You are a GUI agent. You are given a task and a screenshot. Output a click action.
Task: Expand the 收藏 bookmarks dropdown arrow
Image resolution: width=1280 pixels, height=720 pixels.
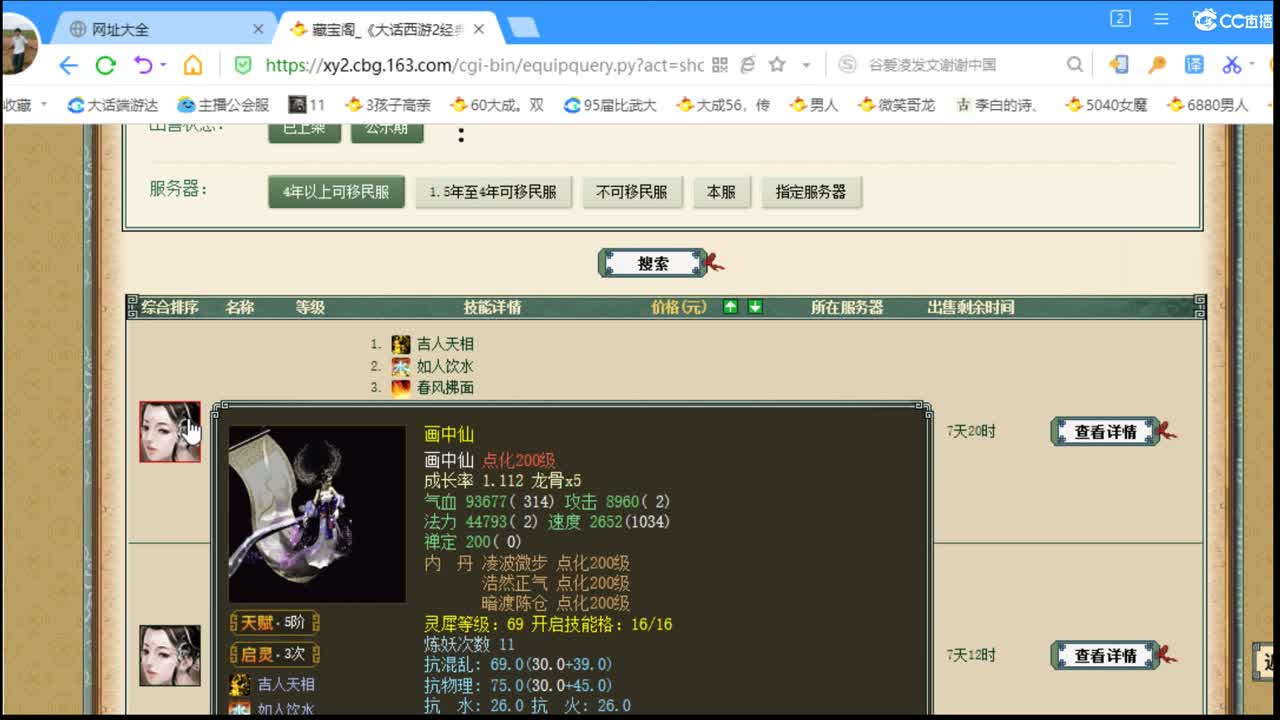click(x=43, y=105)
